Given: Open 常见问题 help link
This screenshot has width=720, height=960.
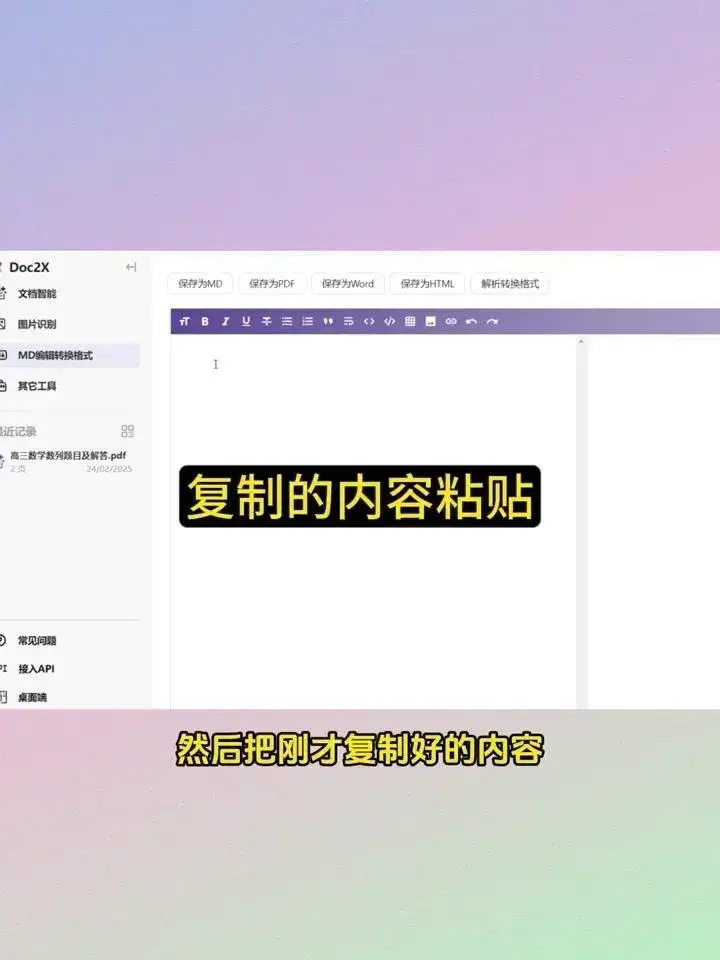Looking at the screenshot, I should (37, 640).
